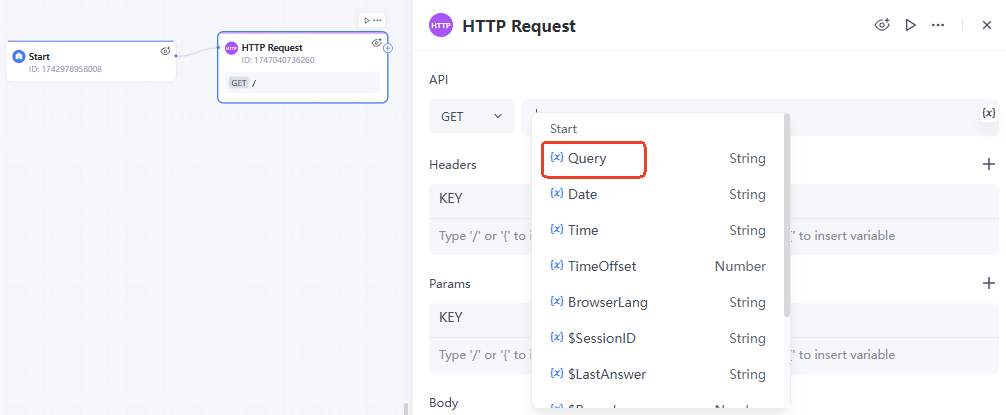
Task: Select the $LastAnswer variable
Action: tap(660, 374)
